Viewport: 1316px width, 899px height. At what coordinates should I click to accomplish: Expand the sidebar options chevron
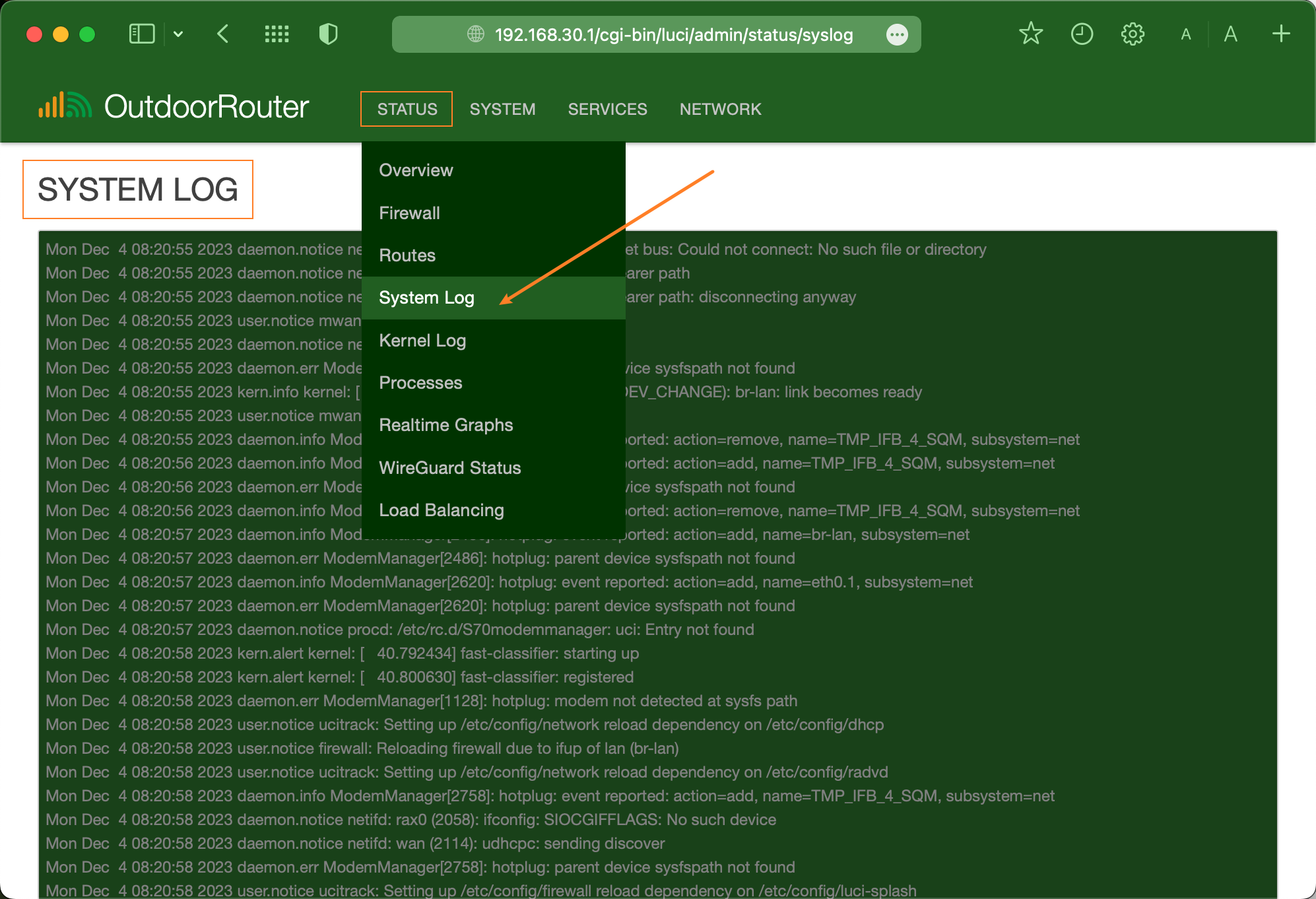pos(178,34)
